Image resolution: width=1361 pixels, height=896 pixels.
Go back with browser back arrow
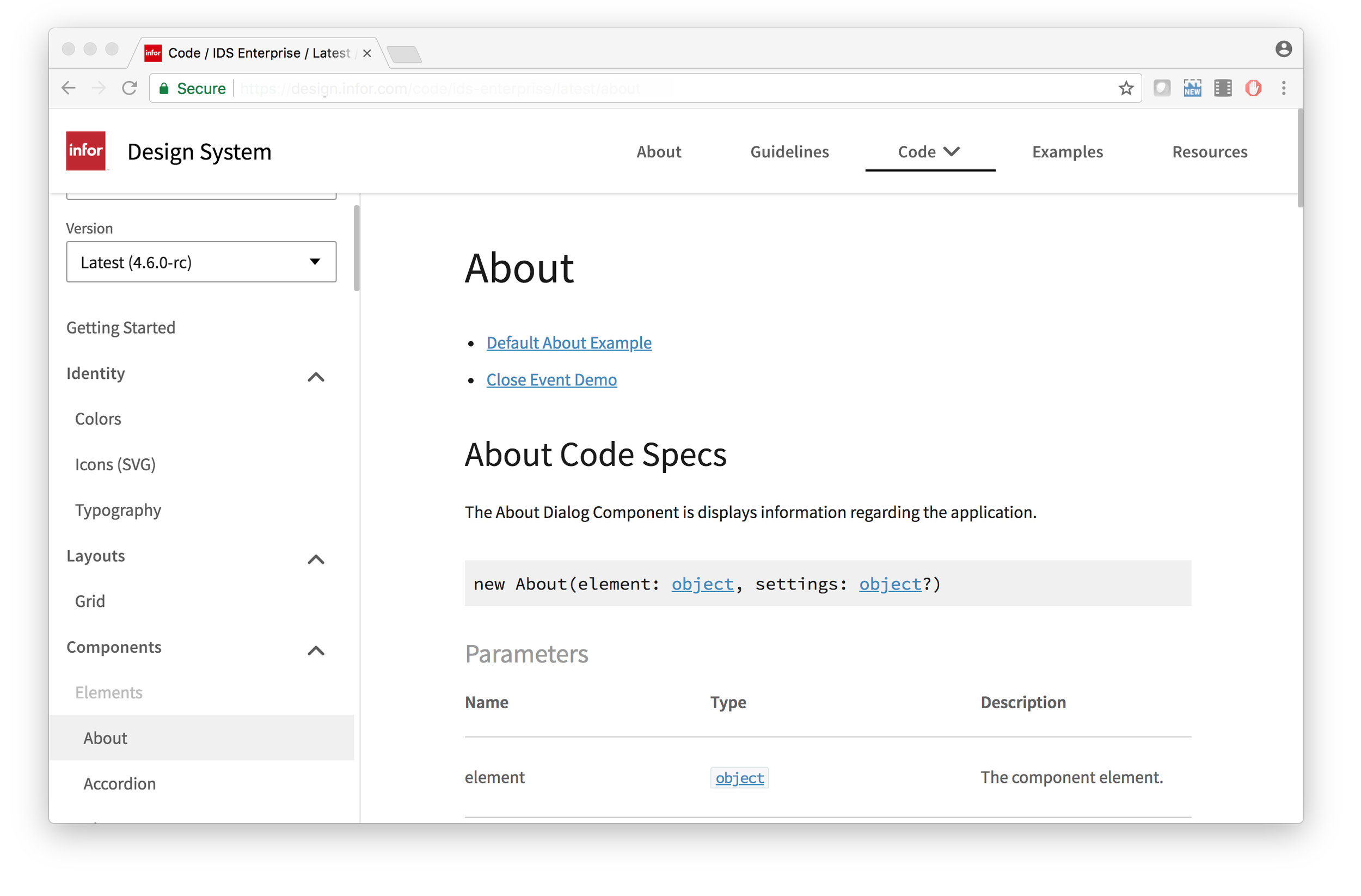(x=69, y=89)
